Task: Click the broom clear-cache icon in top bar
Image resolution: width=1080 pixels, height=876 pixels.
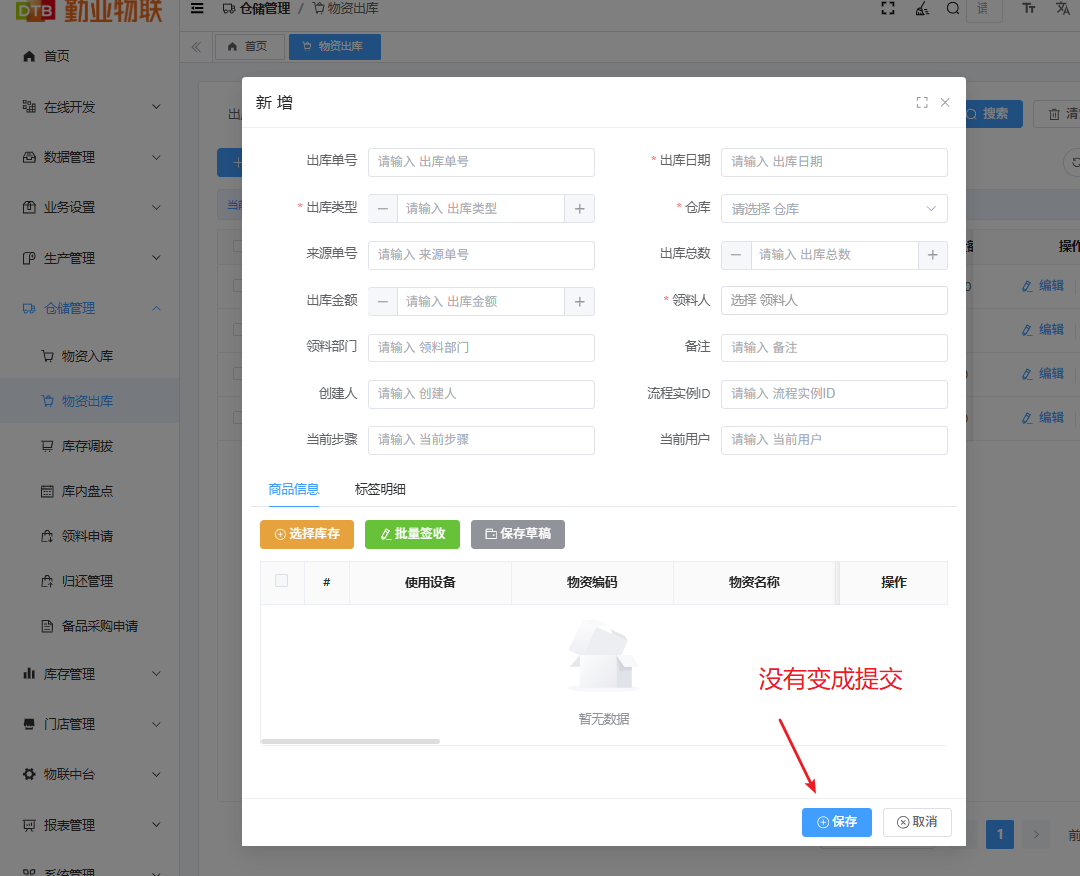Action: click(922, 8)
